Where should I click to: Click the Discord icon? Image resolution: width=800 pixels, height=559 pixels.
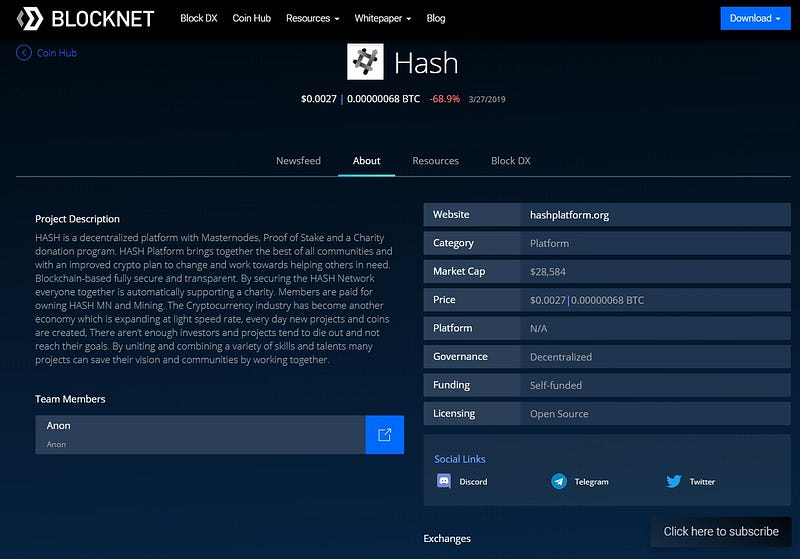[x=444, y=481]
